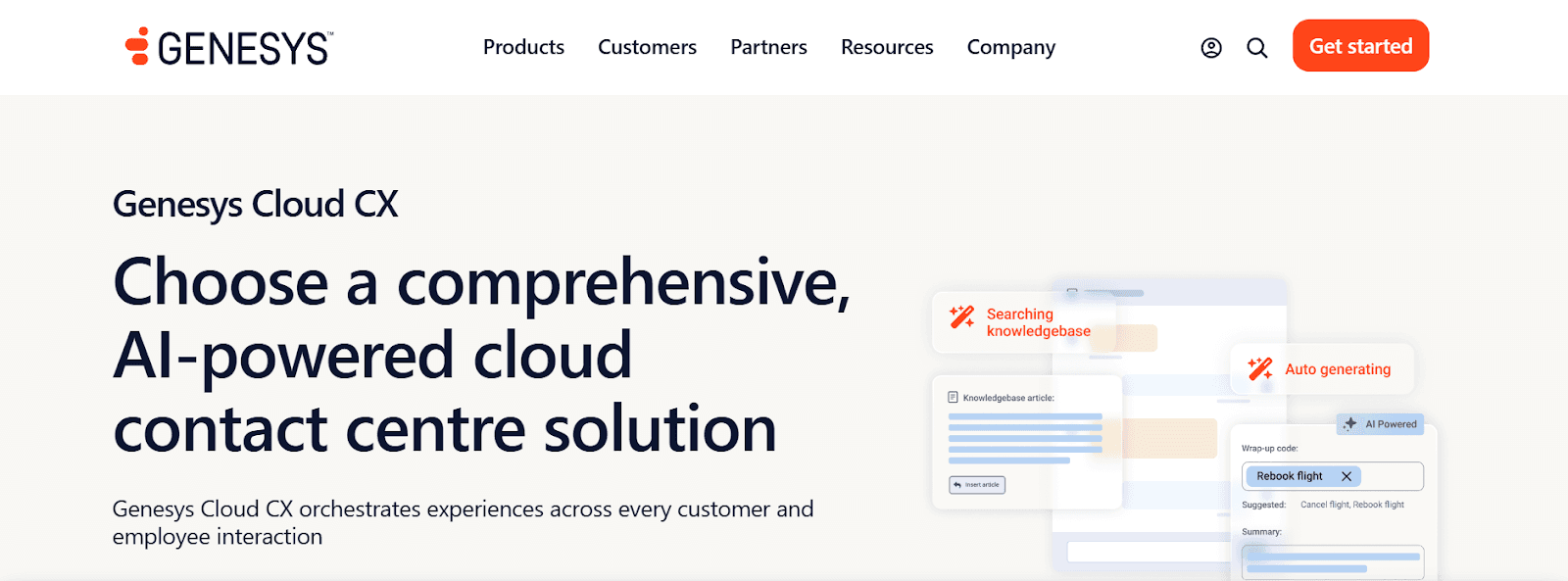Screen dimensions: 1568x581
Task: Click the 'Summary:' label
Action: [1261, 532]
